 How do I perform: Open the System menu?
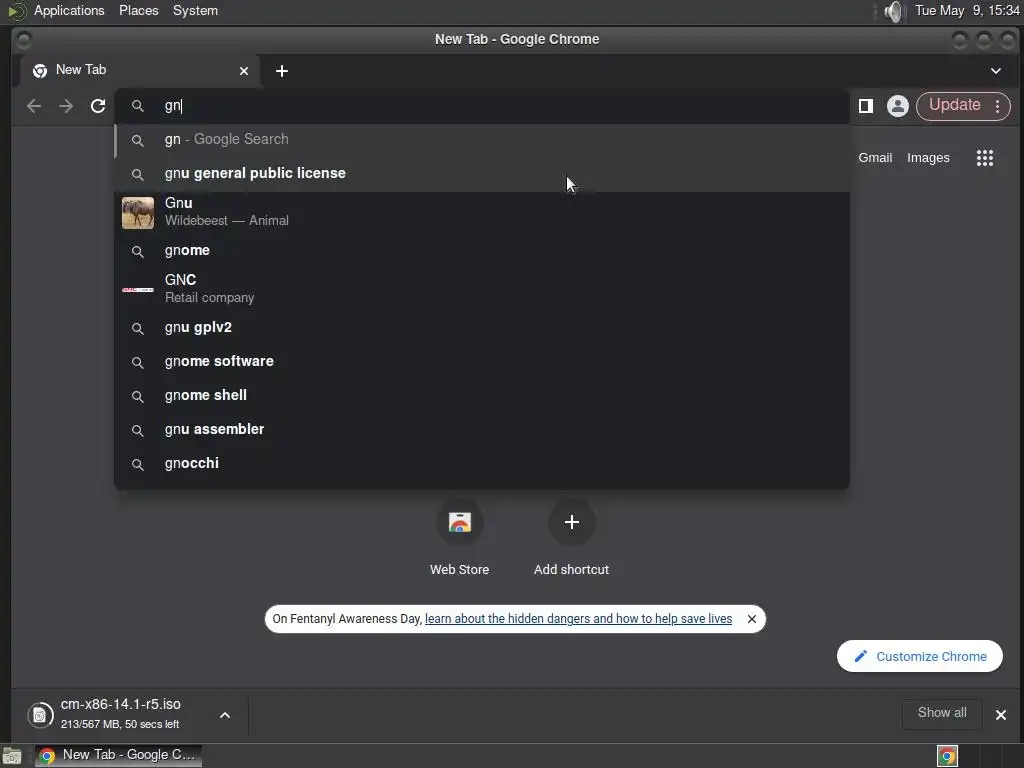tap(195, 10)
